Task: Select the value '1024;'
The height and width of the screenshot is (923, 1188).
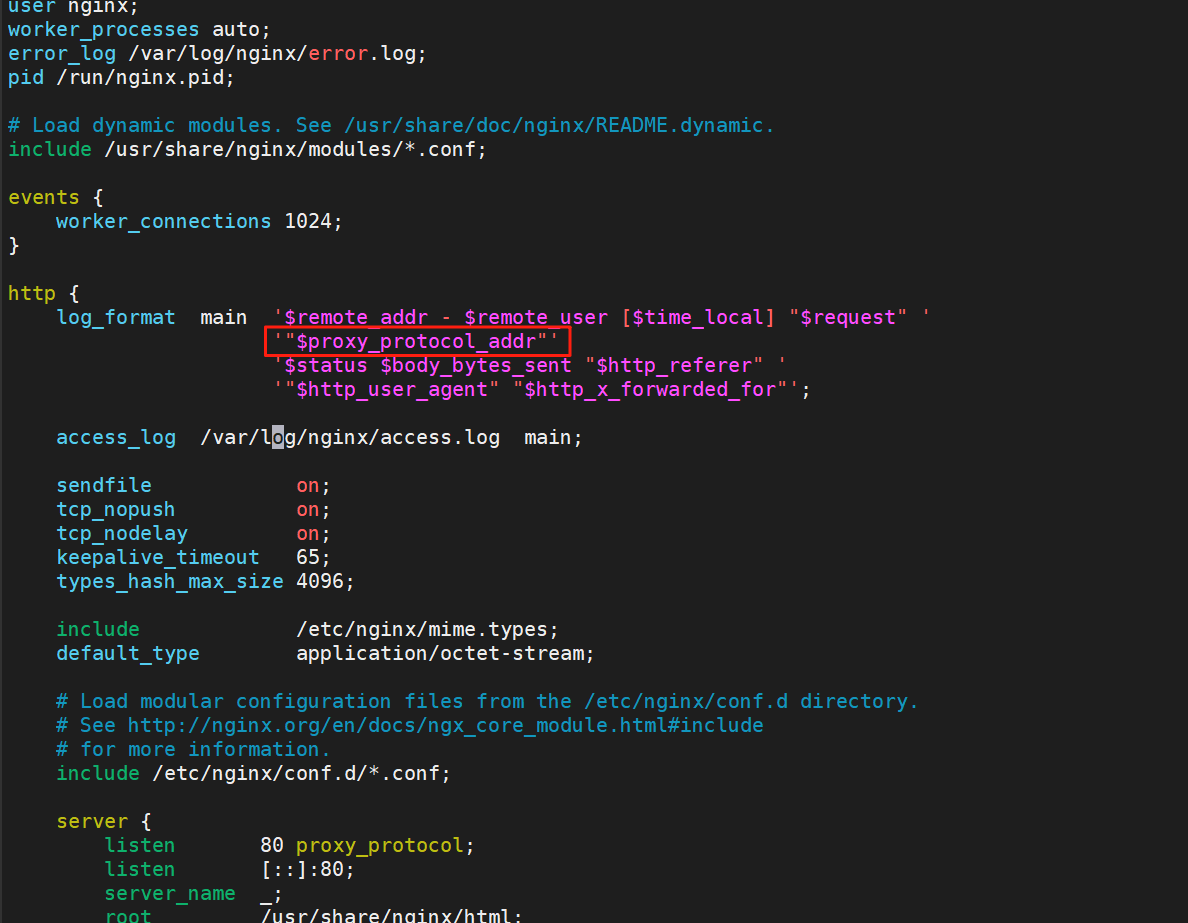Action: pyautogui.click(x=314, y=222)
